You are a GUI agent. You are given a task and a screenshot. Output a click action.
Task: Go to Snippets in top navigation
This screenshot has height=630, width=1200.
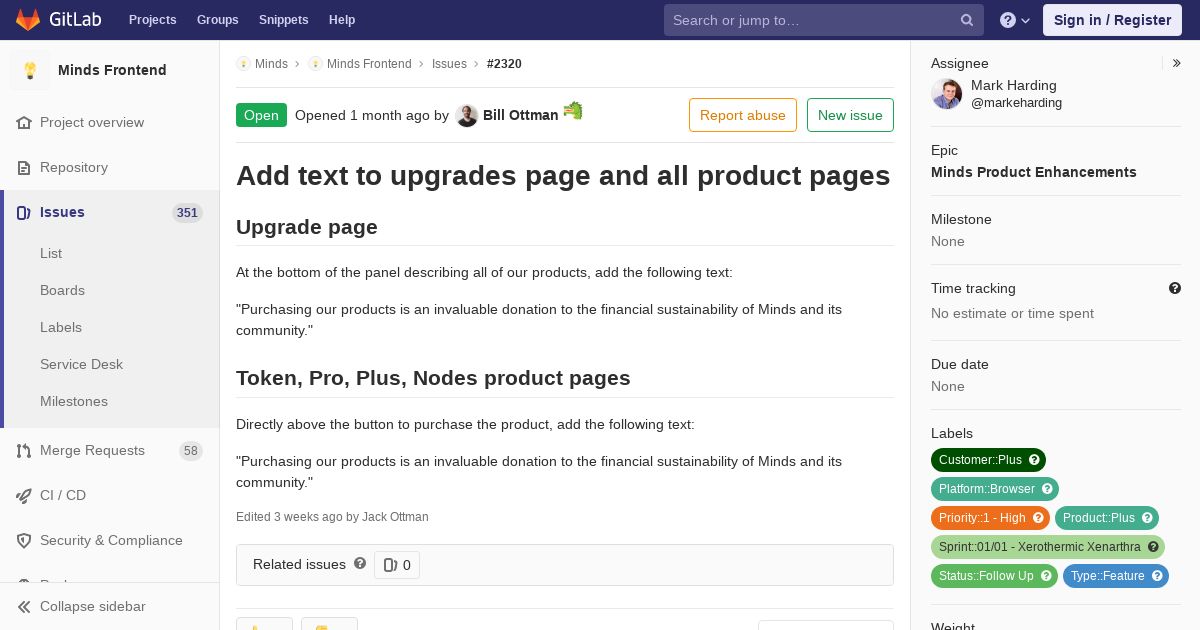click(x=283, y=20)
